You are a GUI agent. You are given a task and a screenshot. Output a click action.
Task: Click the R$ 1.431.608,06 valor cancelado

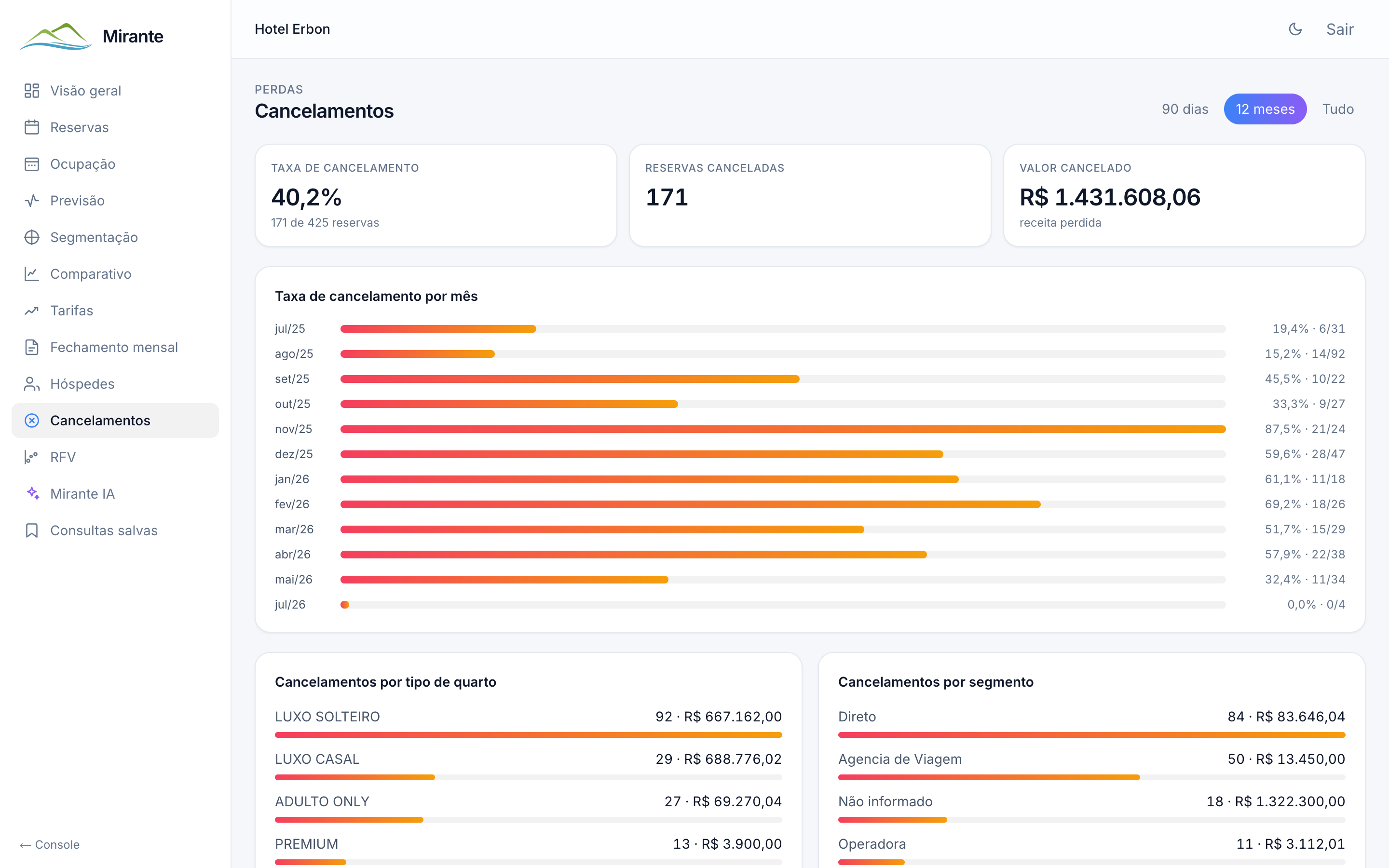[x=1109, y=198]
